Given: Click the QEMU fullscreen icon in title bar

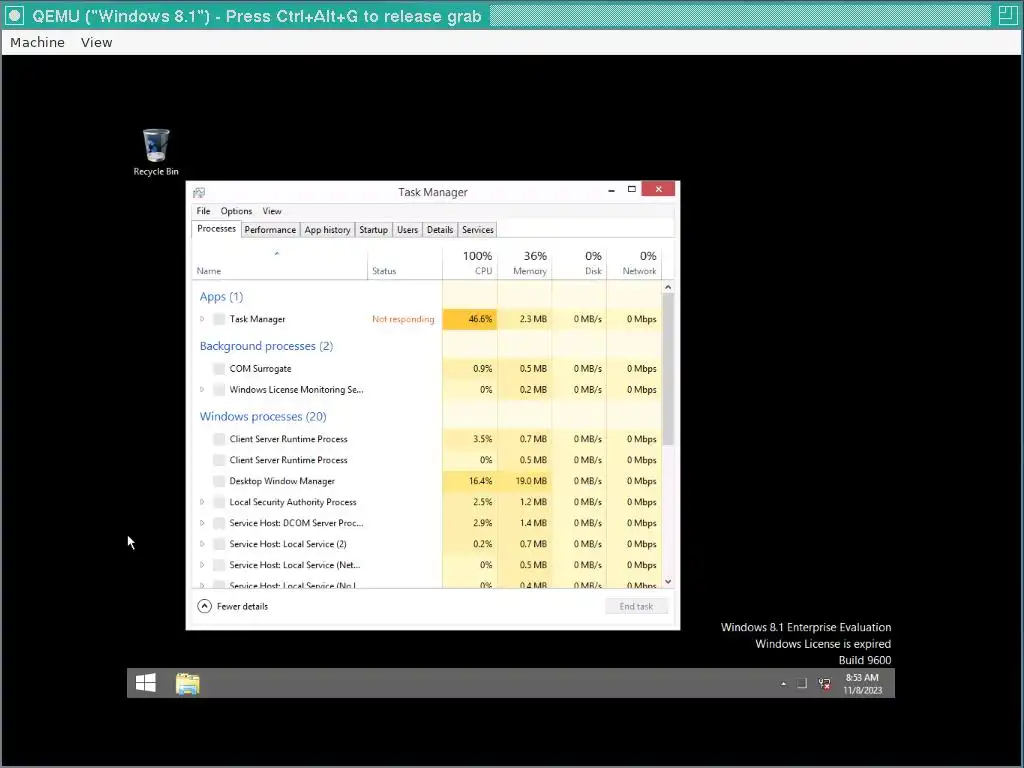Looking at the screenshot, I should pyautogui.click(x=1008, y=15).
